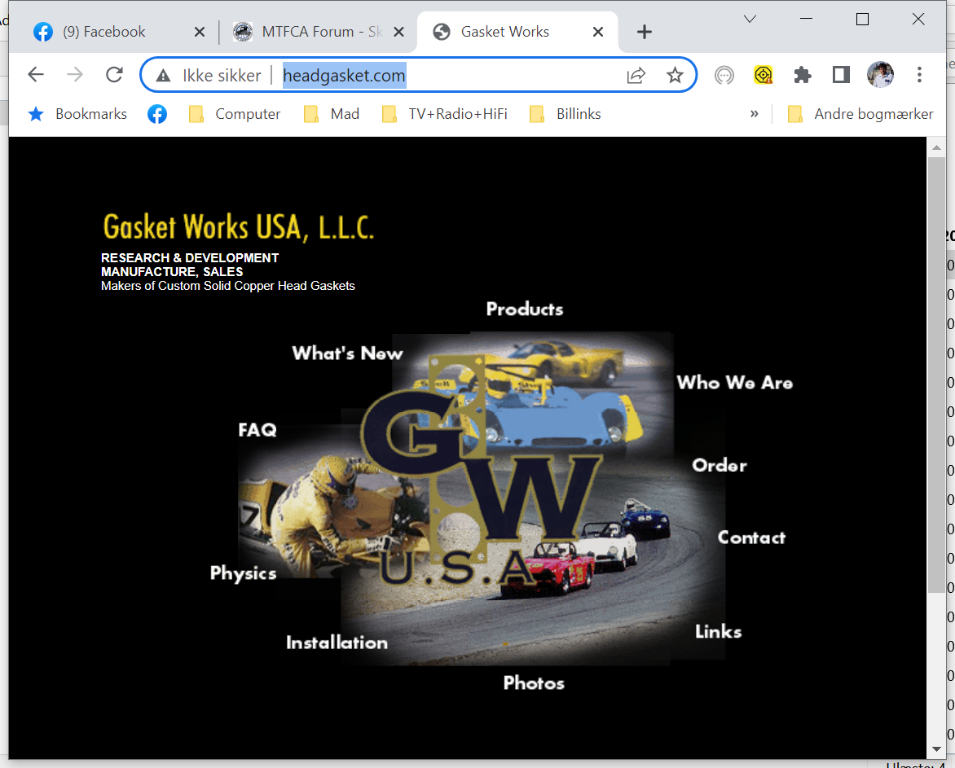Open the Chrome three-dot menu

point(919,75)
